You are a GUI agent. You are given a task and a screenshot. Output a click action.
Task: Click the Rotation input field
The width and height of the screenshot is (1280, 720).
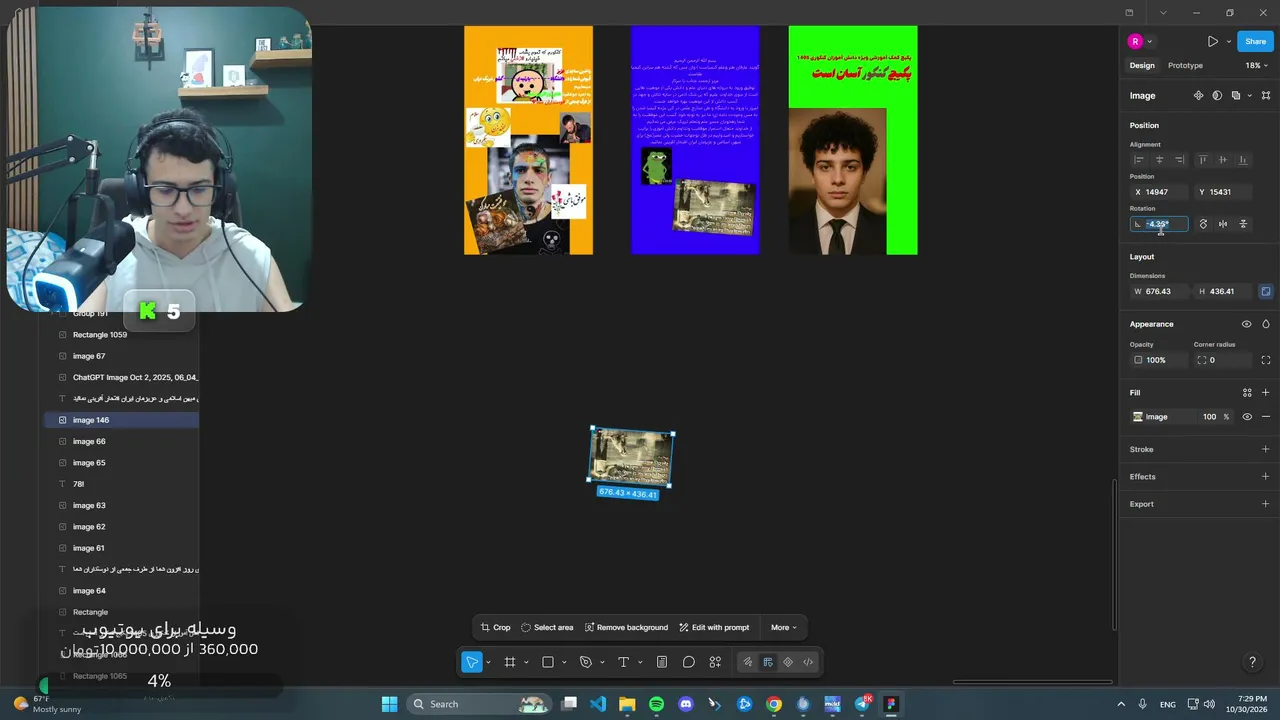click(1159, 224)
